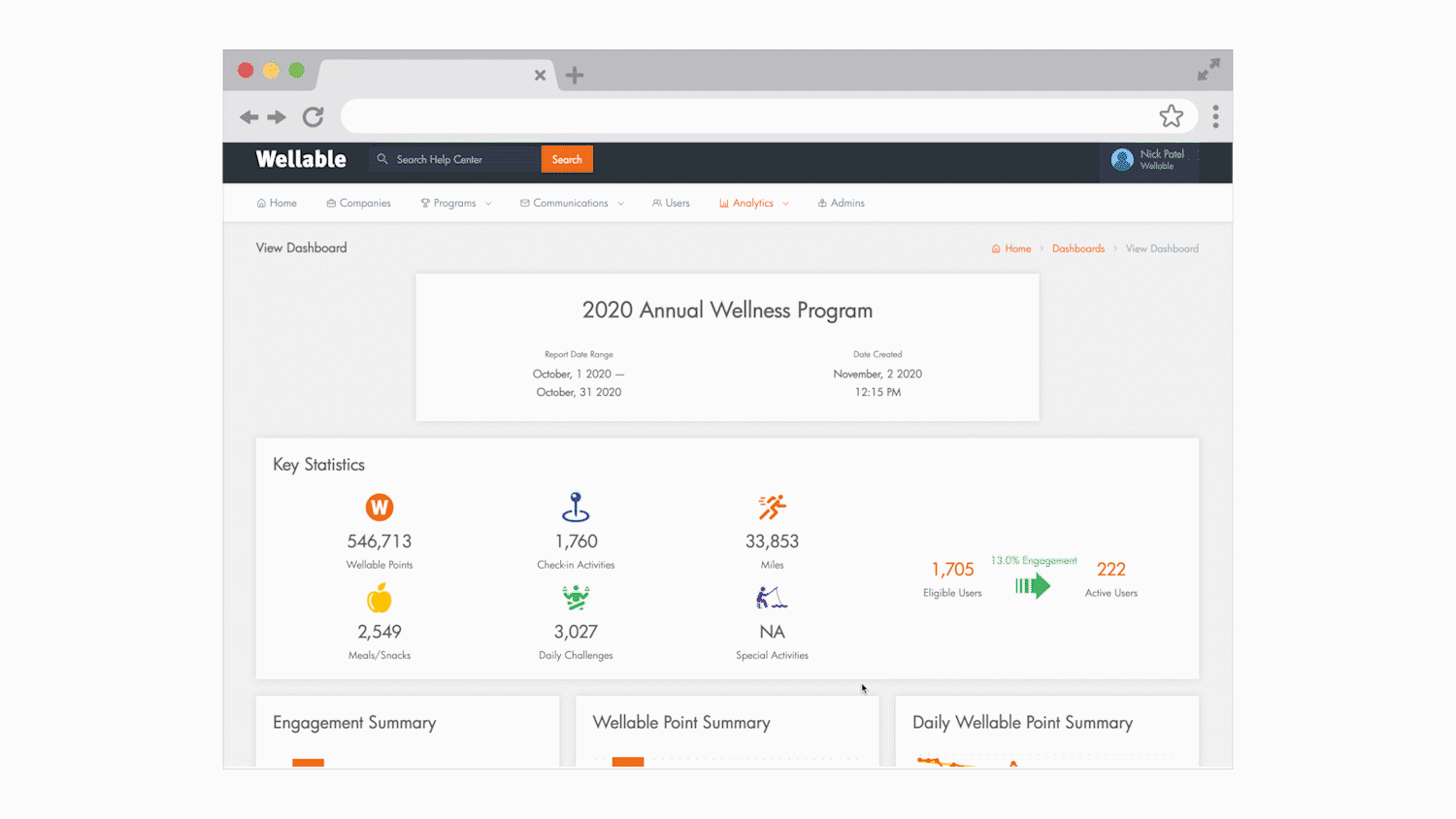Expand the Communications dropdown menu
This screenshot has width=1456, height=819.
[x=572, y=203]
